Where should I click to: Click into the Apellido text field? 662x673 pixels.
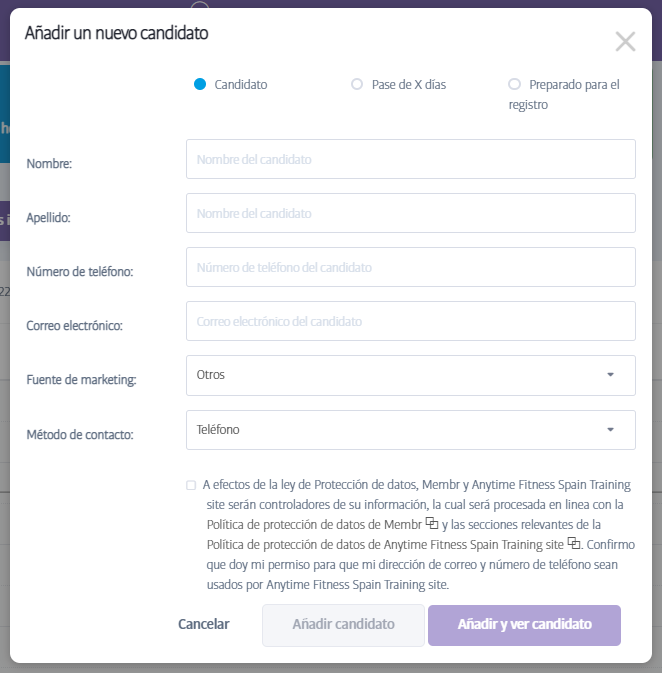pos(410,213)
